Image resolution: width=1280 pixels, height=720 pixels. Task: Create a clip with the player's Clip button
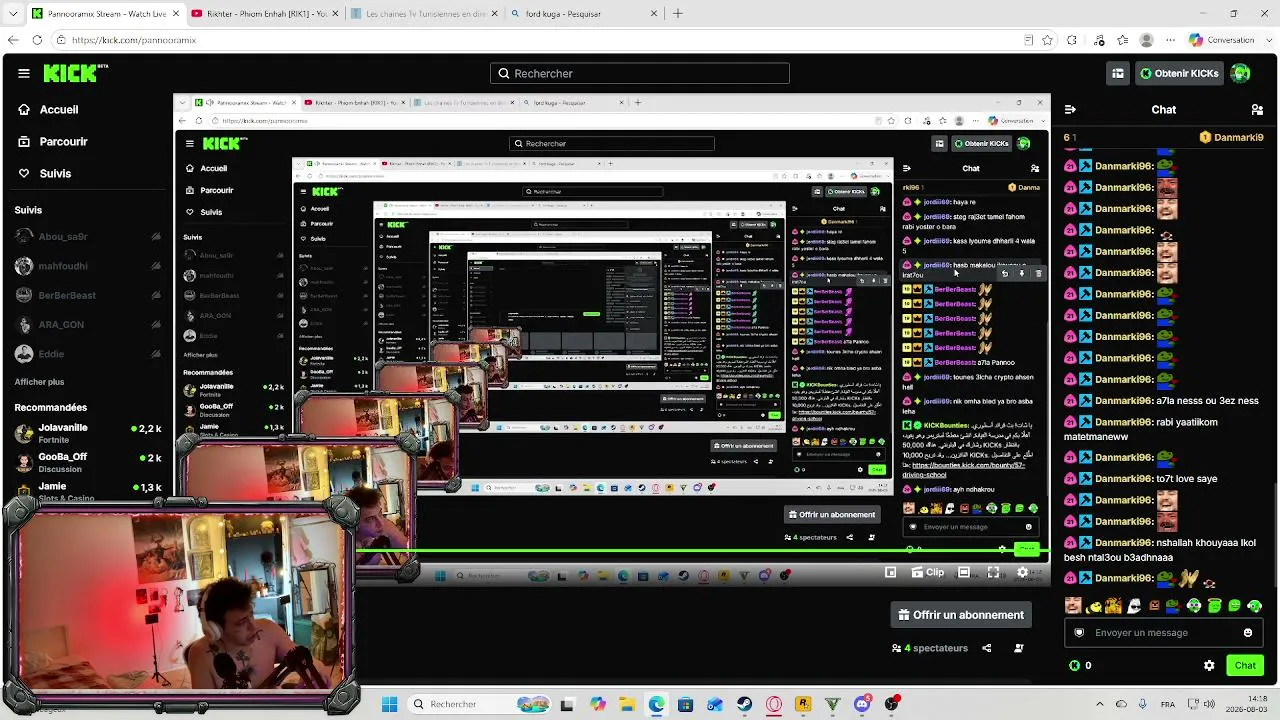click(x=927, y=573)
